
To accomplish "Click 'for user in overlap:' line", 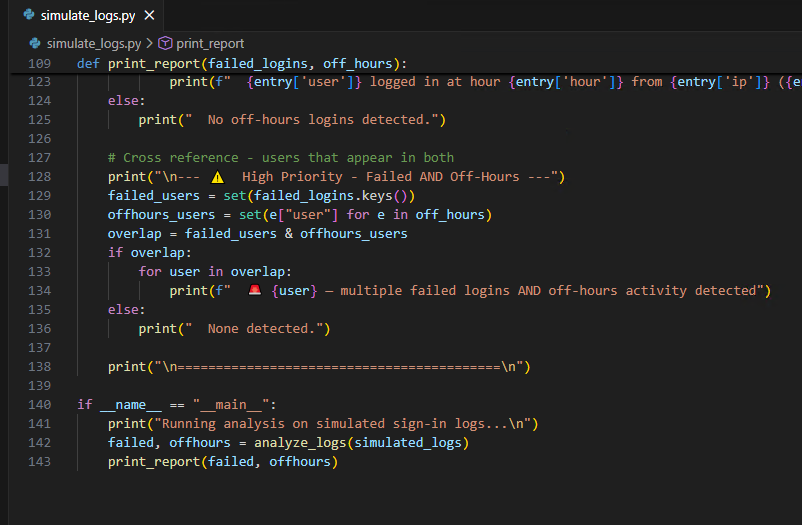I will [x=215, y=272].
